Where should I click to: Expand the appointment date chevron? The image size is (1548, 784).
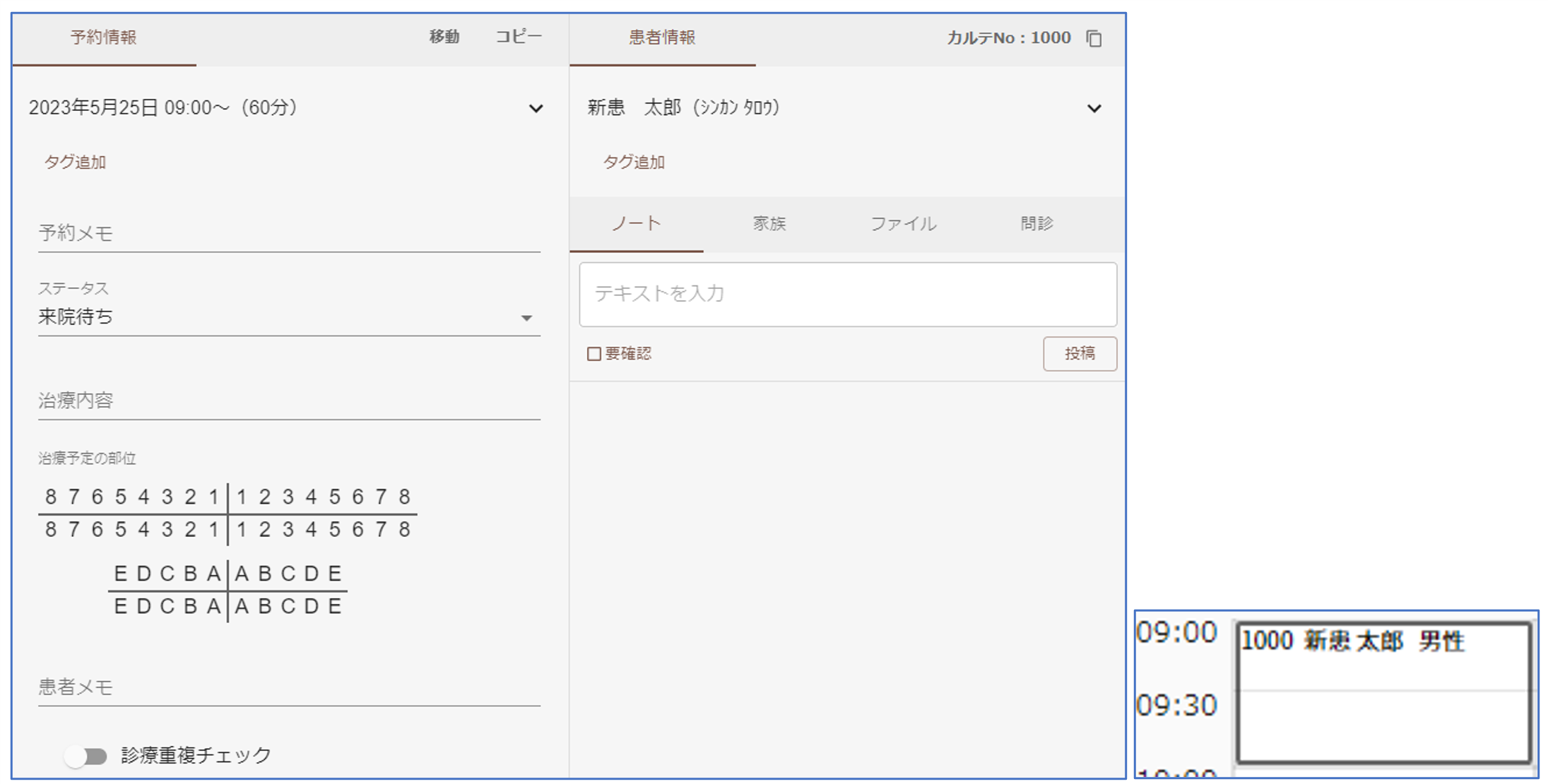[536, 109]
